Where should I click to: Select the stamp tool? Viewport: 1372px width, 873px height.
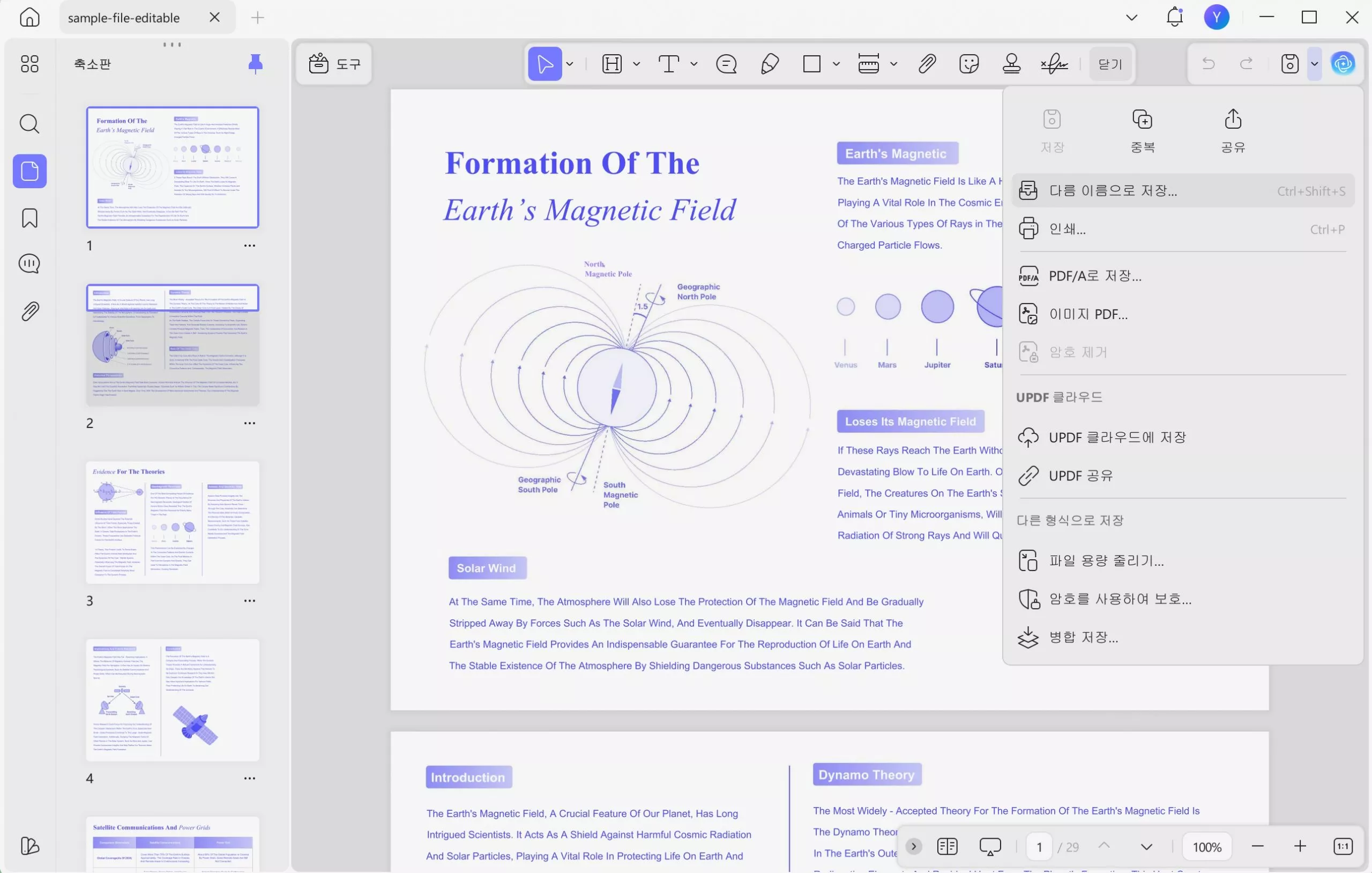1011,63
